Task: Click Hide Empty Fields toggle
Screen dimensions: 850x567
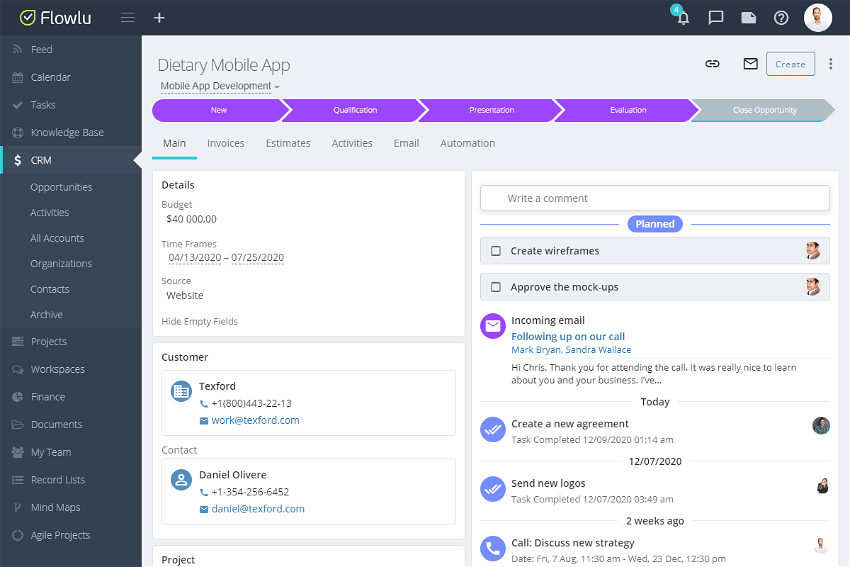Action: click(x=199, y=322)
